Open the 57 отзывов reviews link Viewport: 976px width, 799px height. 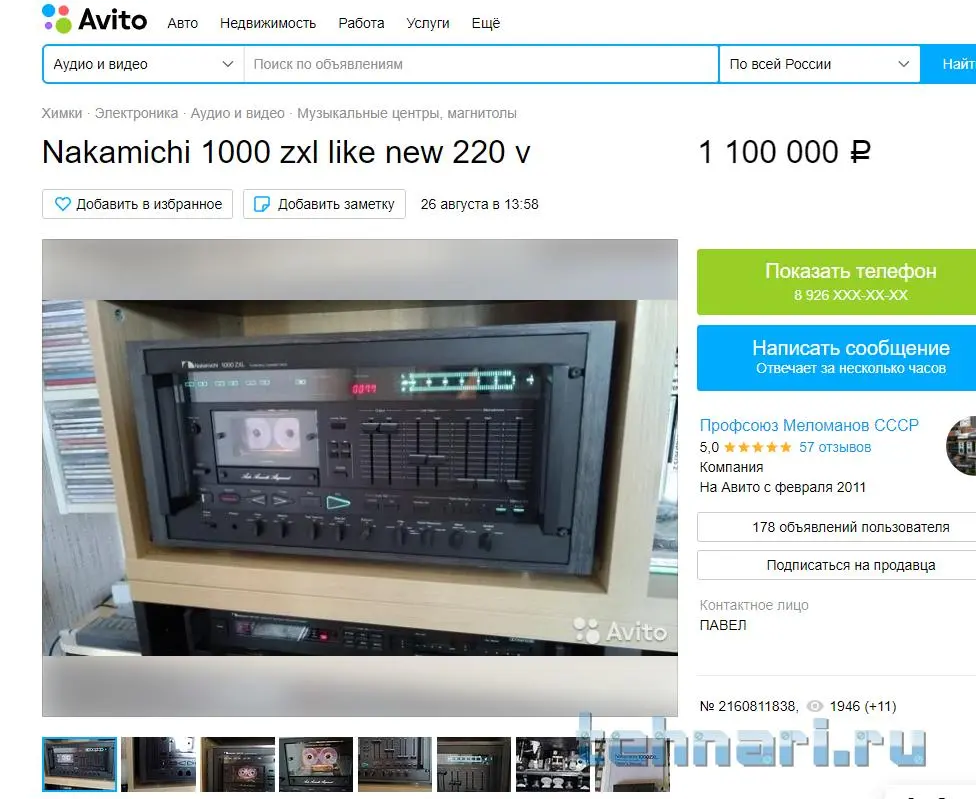[x=835, y=447]
